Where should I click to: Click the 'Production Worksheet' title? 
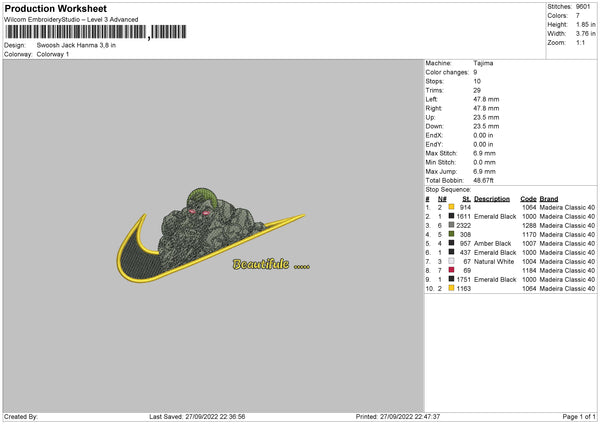[x=55, y=8]
